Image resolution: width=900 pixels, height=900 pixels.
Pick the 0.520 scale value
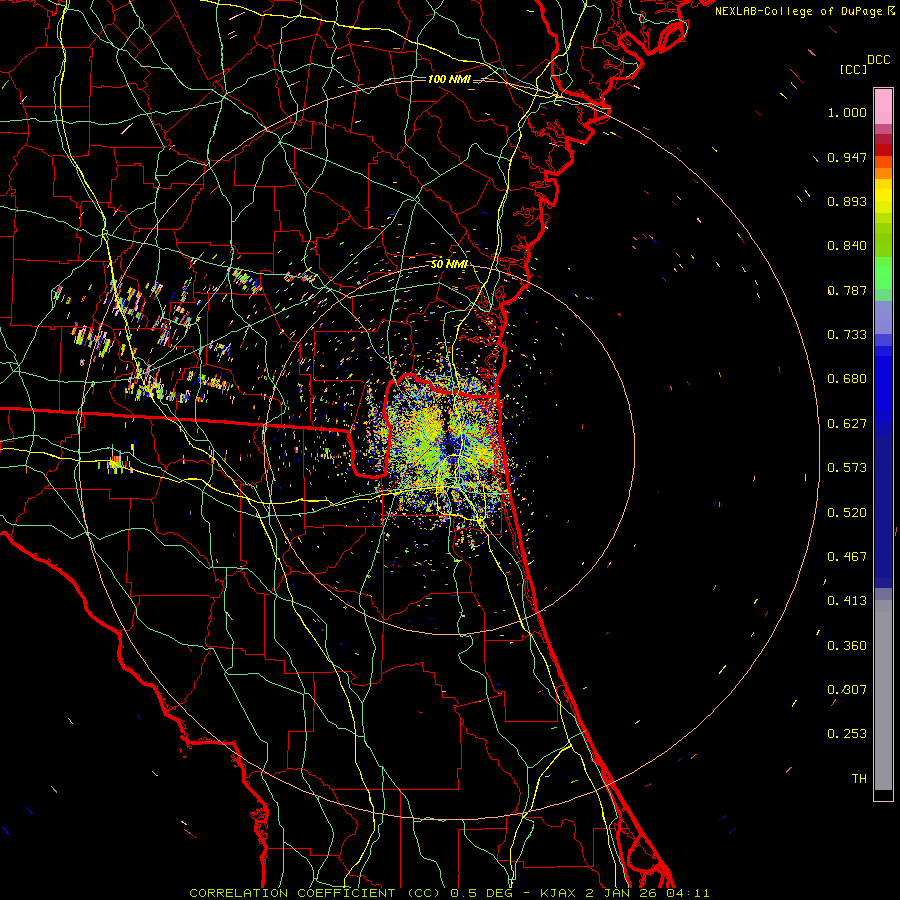(x=847, y=513)
